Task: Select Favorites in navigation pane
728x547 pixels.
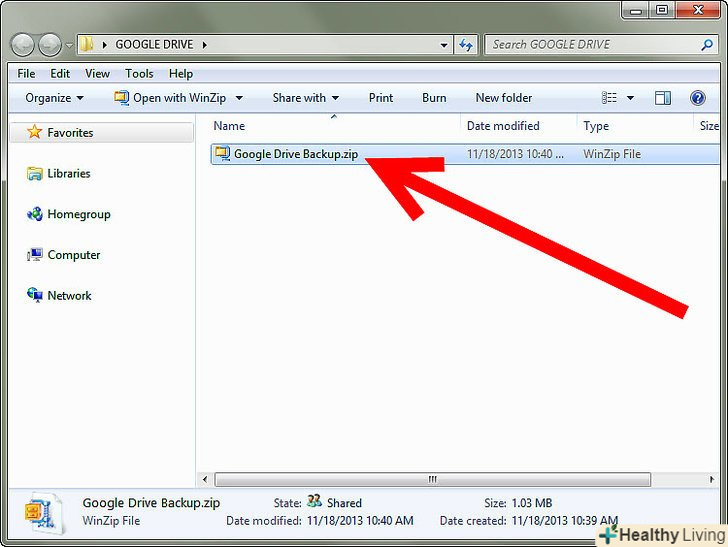Action: (x=70, y=133)
